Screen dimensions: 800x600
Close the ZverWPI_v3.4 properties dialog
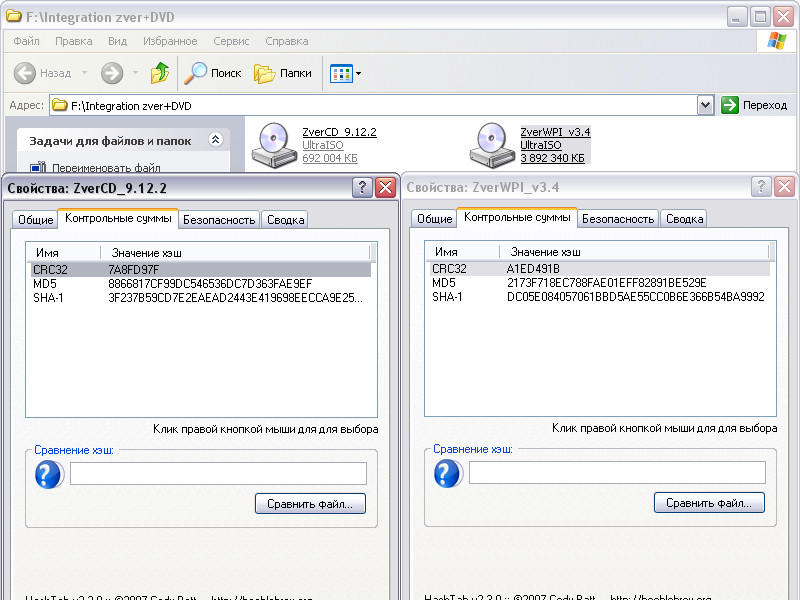(x=785, y=187)
